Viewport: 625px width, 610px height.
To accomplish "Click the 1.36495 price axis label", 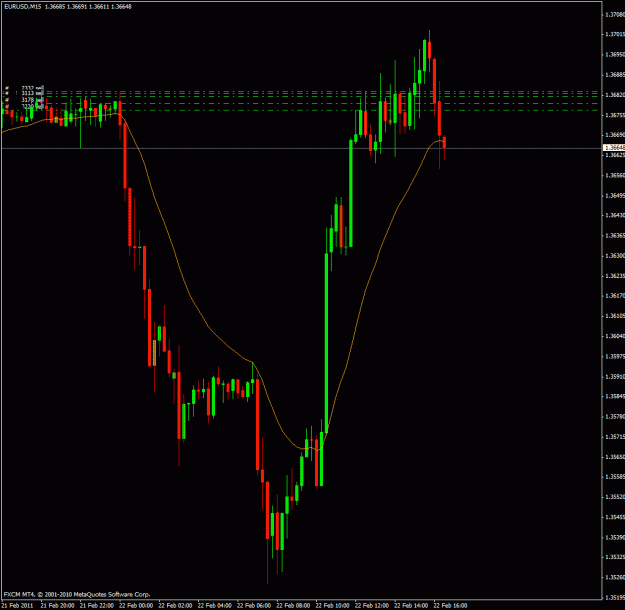I will pos(615,195).
